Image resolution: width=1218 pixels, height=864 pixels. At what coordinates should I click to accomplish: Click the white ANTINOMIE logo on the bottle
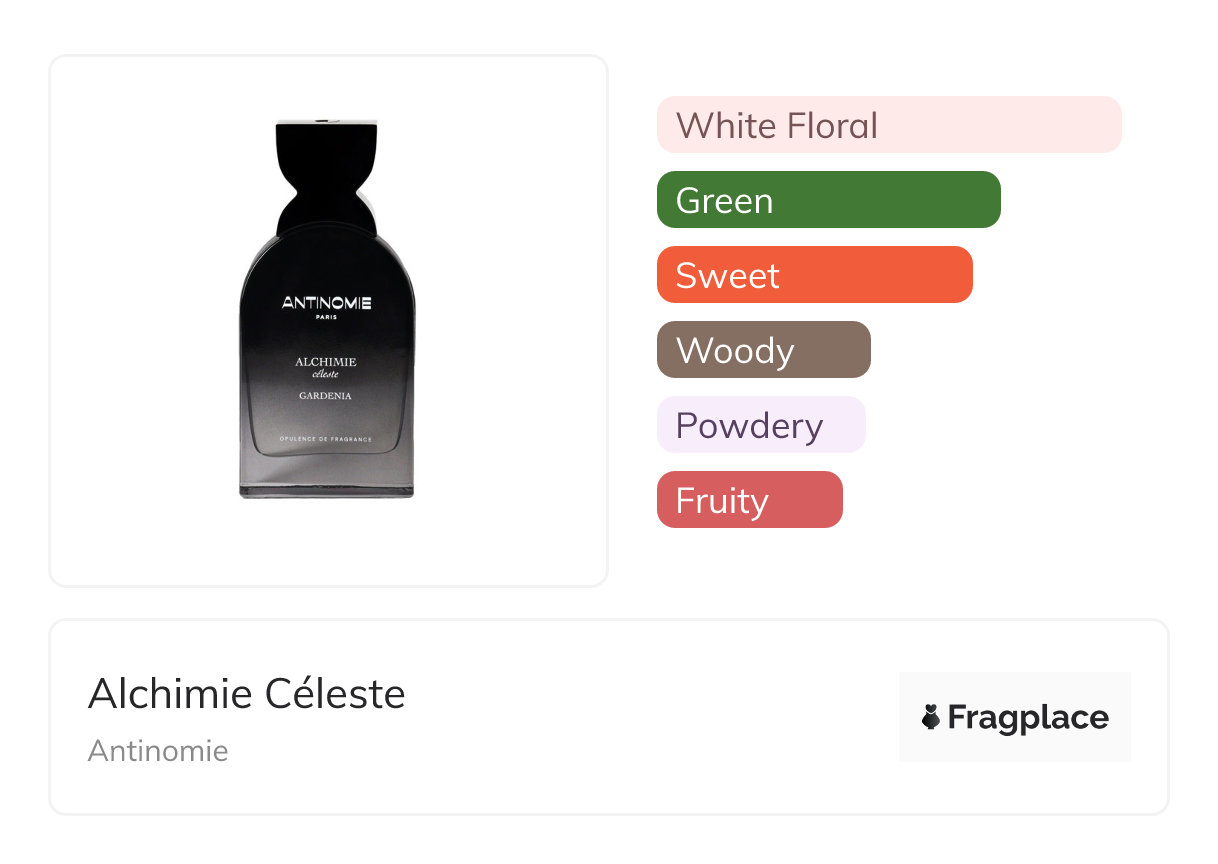(x=326, y=303)
